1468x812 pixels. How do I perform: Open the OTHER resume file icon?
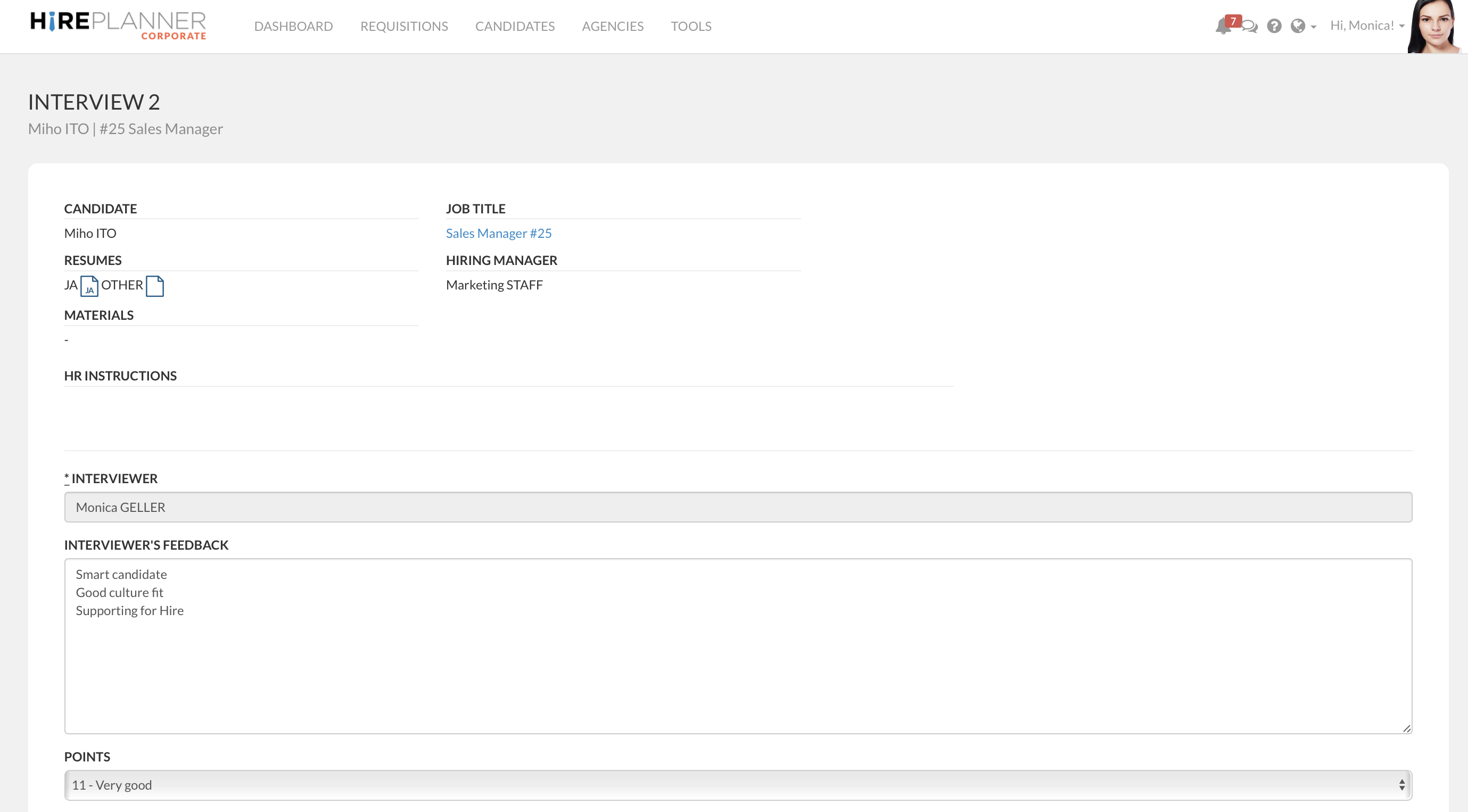(154, 286)
